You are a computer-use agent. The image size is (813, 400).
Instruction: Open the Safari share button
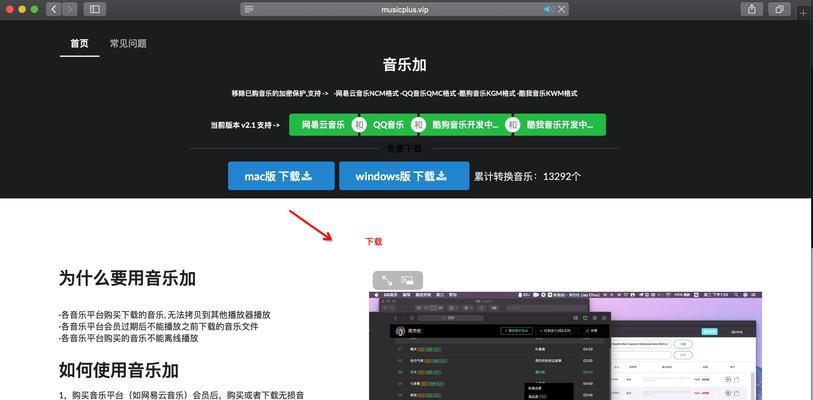pos(751,9)
